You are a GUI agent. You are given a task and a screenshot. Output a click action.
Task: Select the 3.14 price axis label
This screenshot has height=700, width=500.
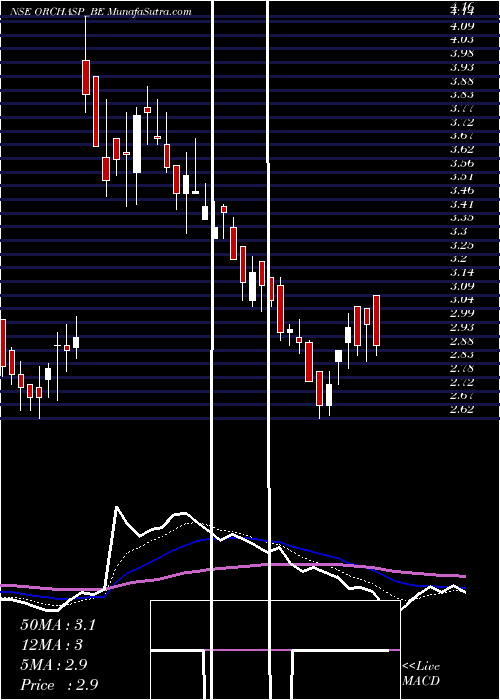point(462,272)
